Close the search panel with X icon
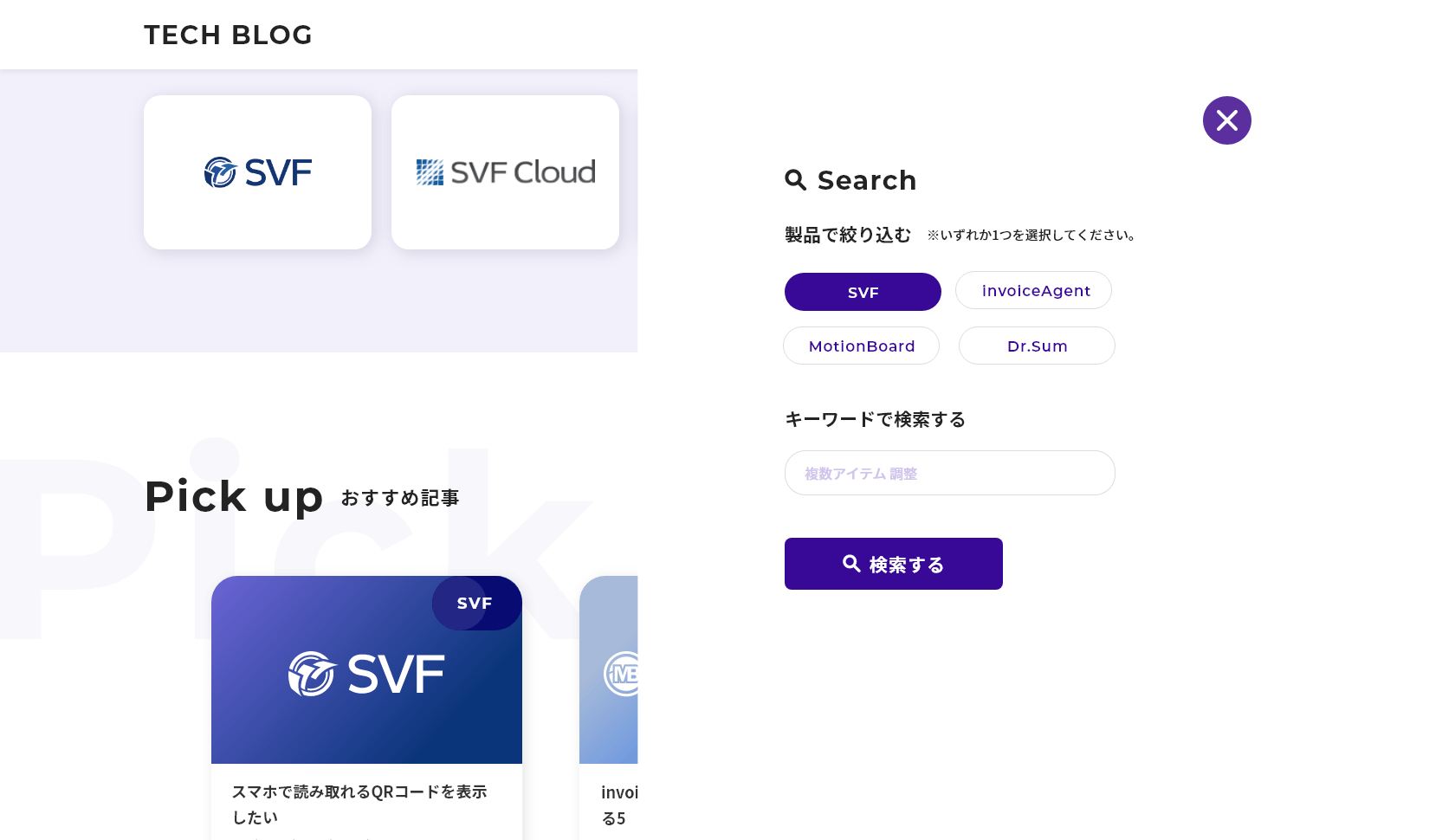1455x840 pixels. point(1226,120)
